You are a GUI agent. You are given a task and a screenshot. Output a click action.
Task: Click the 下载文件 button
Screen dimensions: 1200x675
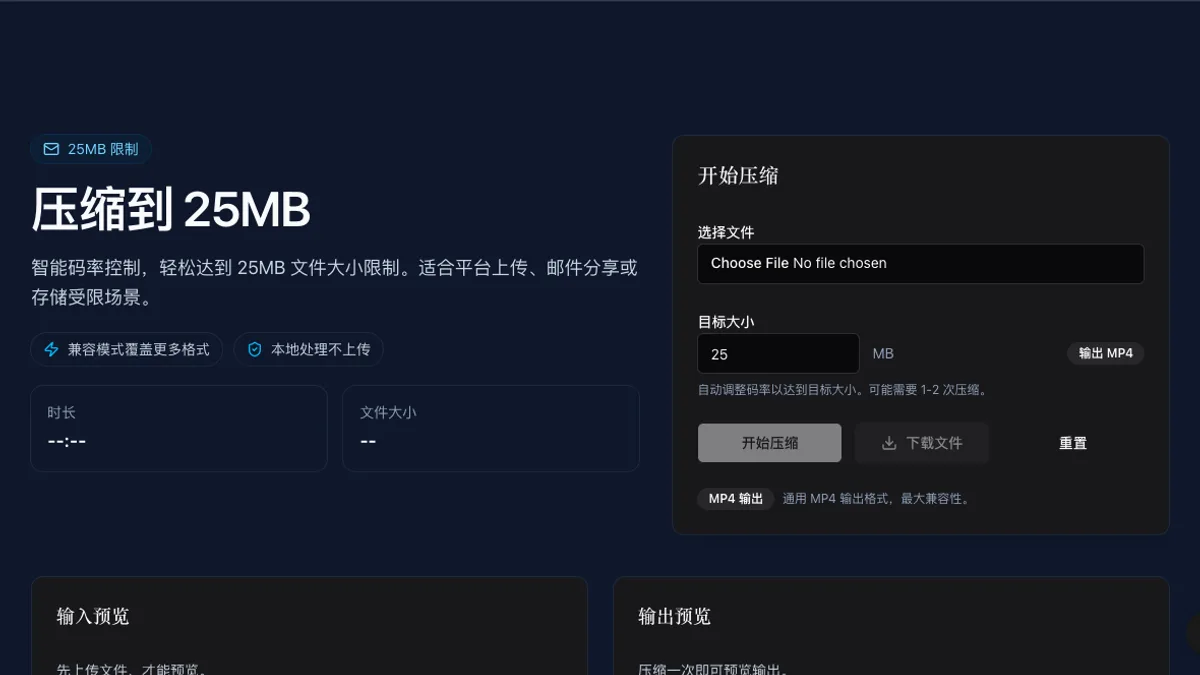tap(922, 443)
